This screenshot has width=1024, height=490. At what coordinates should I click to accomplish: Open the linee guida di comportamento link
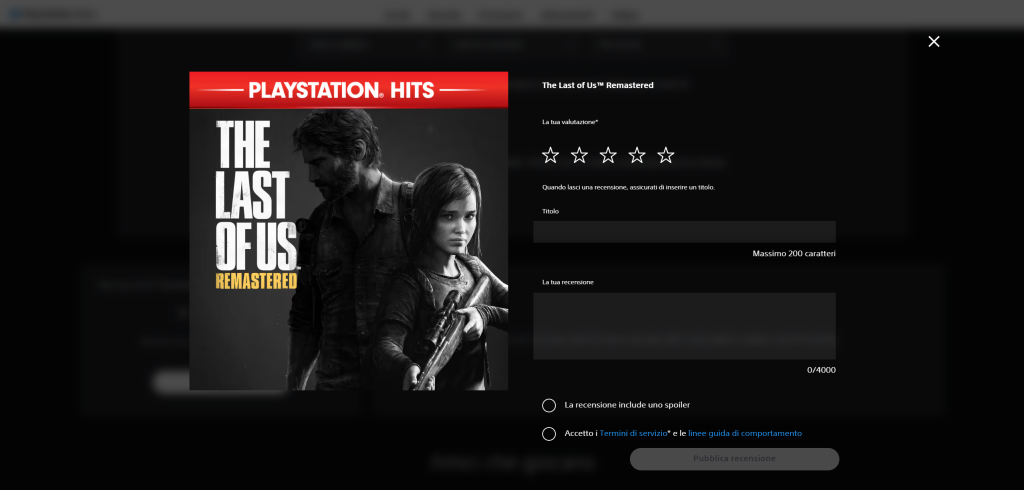(744, 433)
